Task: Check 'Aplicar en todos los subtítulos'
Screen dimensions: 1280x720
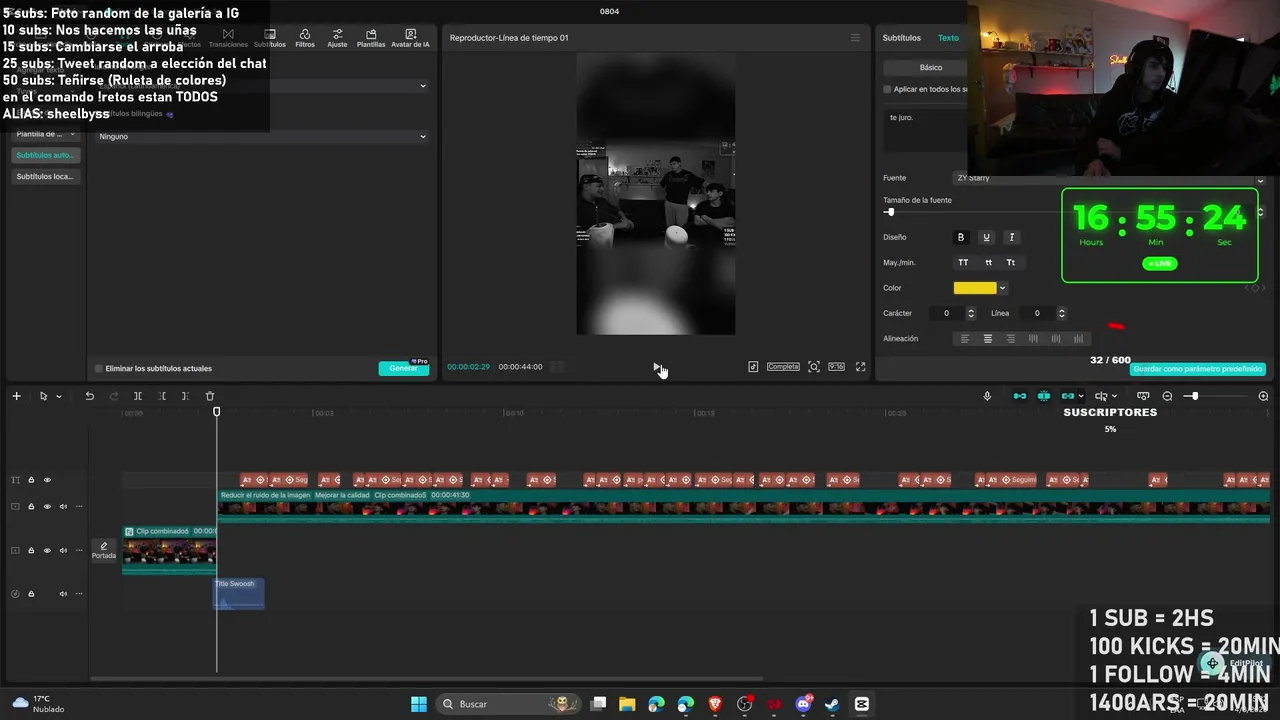Action: pyautogui.click(x=887, y=89)
